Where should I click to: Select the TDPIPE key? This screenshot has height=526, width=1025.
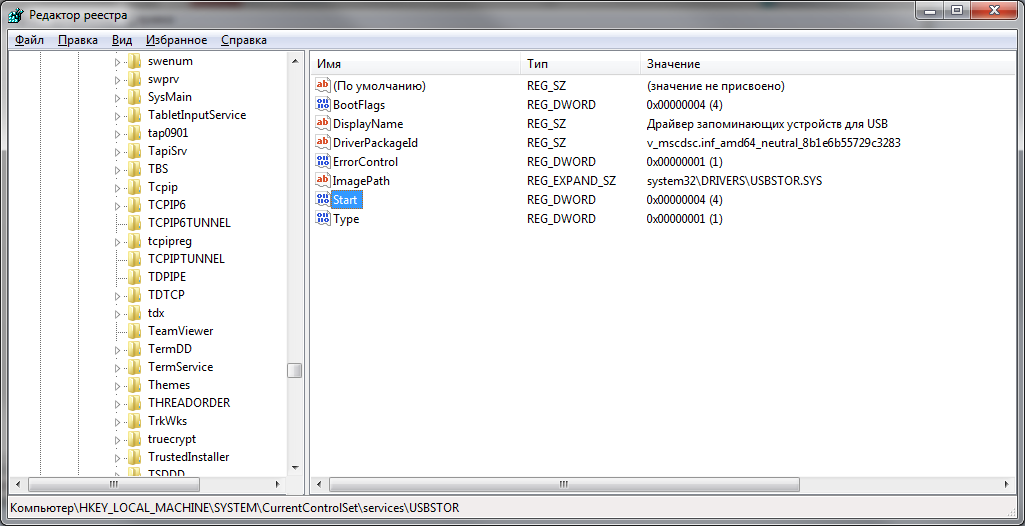click(167, 277)
